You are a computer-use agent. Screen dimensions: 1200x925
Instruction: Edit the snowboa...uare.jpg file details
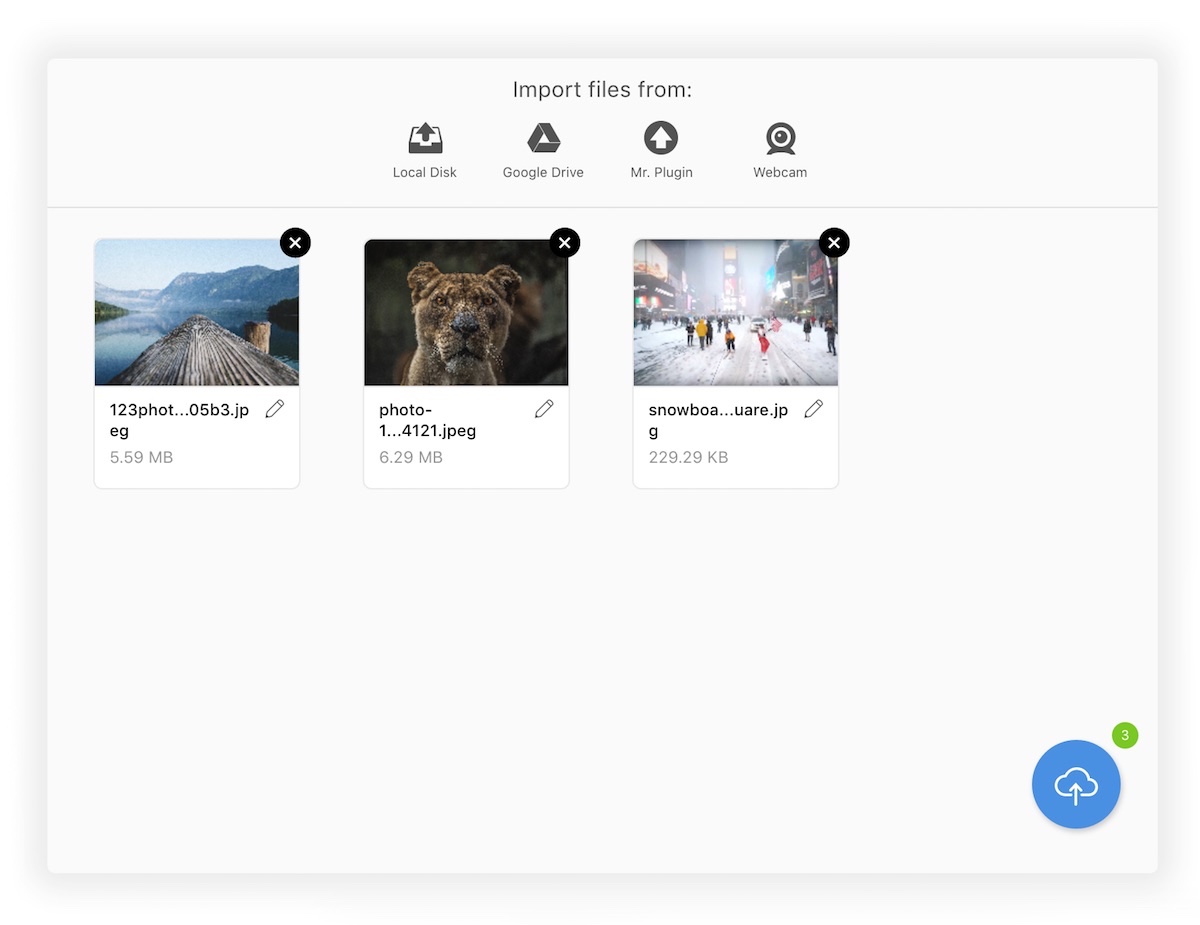pos(814,409)
